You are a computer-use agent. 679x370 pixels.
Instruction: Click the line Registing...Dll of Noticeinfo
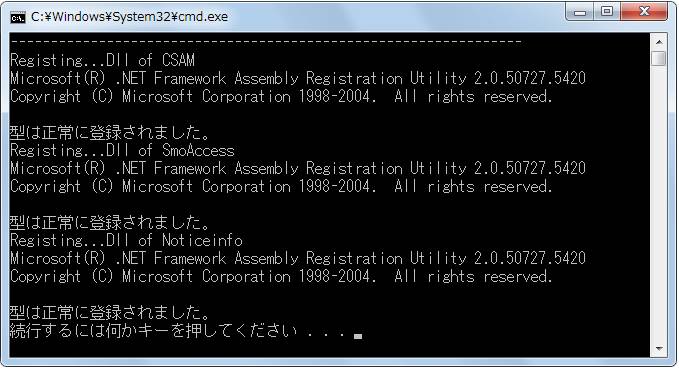pyautogui.click(x=126, y=240)
